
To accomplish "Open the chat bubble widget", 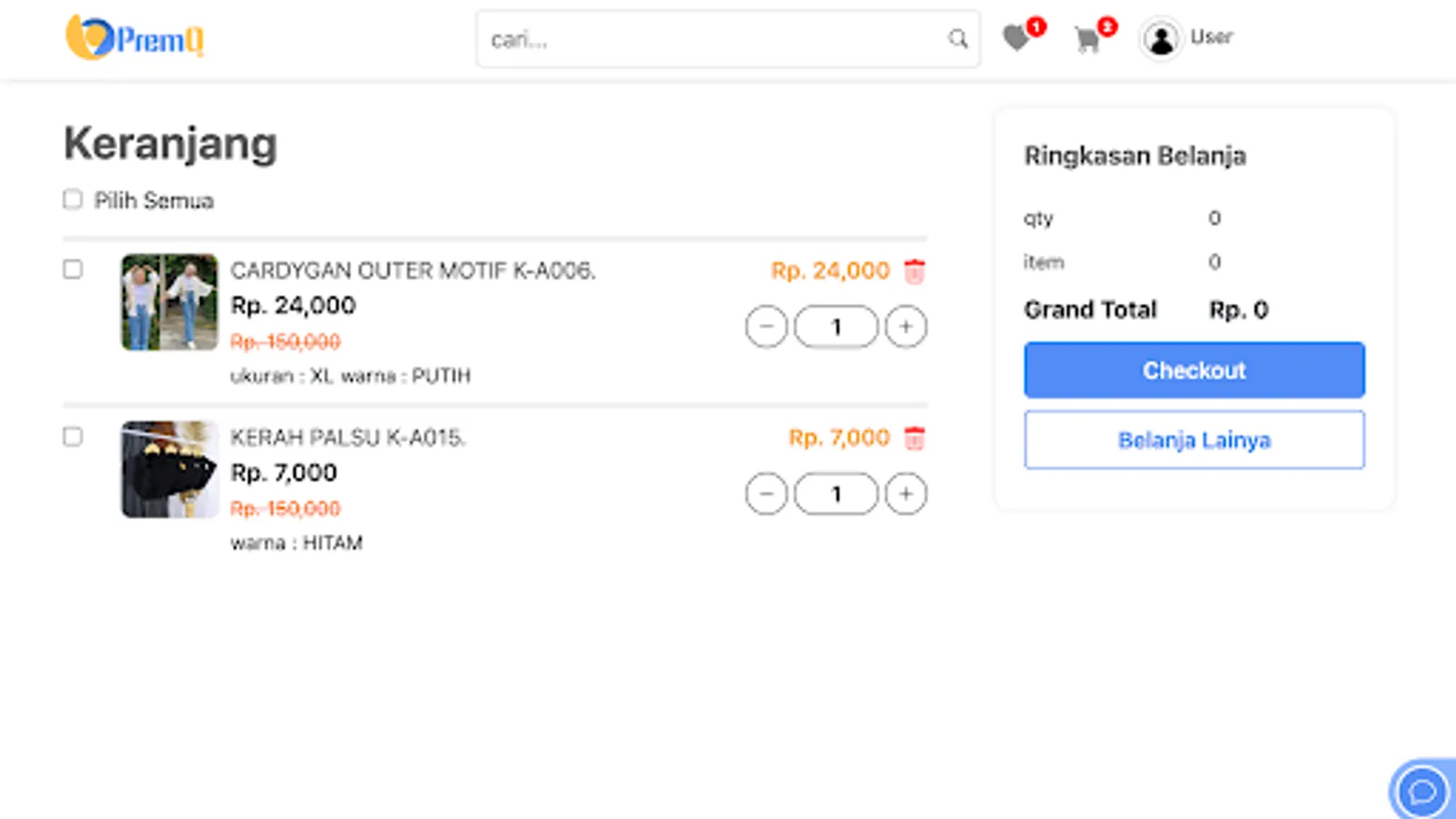I will 1421,790.
